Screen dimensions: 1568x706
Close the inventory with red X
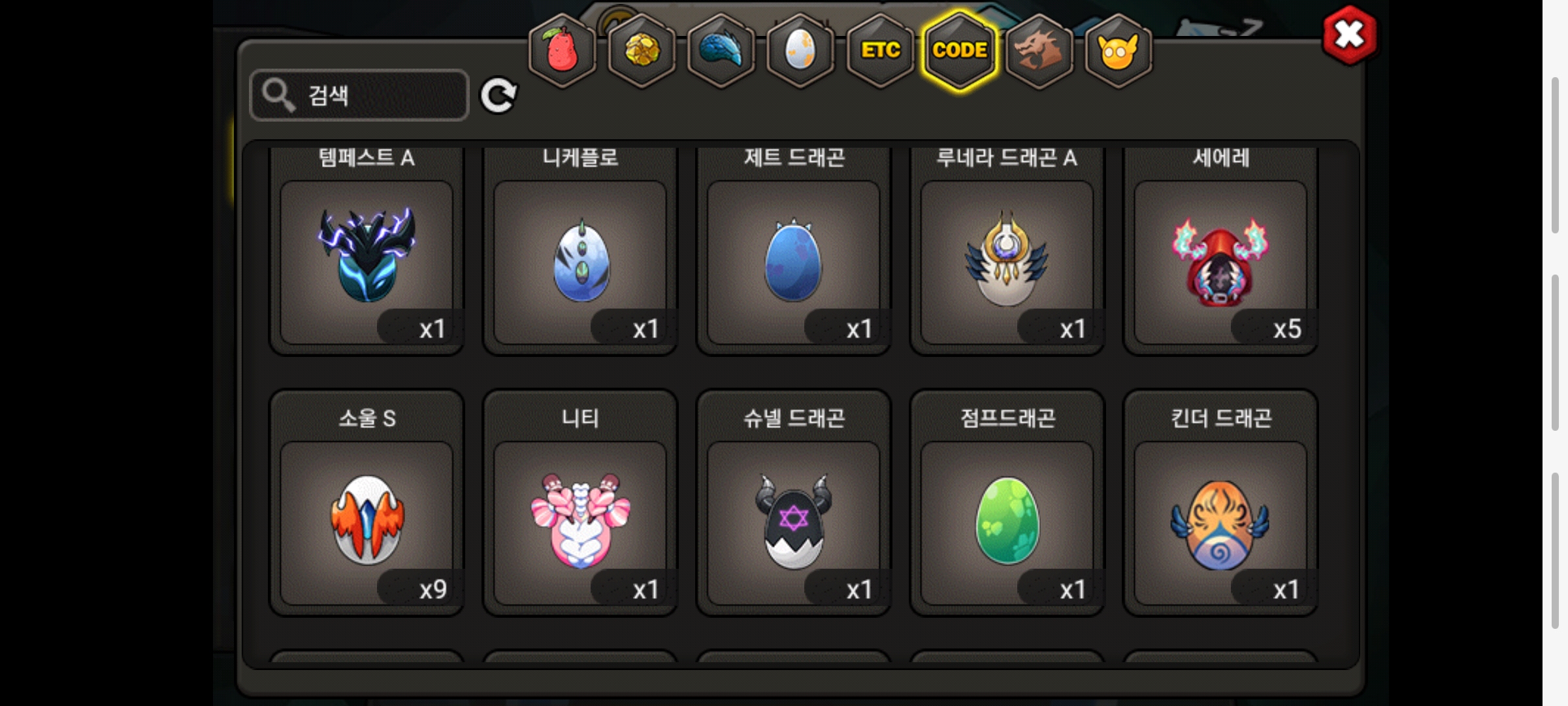click(x=1349, y=35)
